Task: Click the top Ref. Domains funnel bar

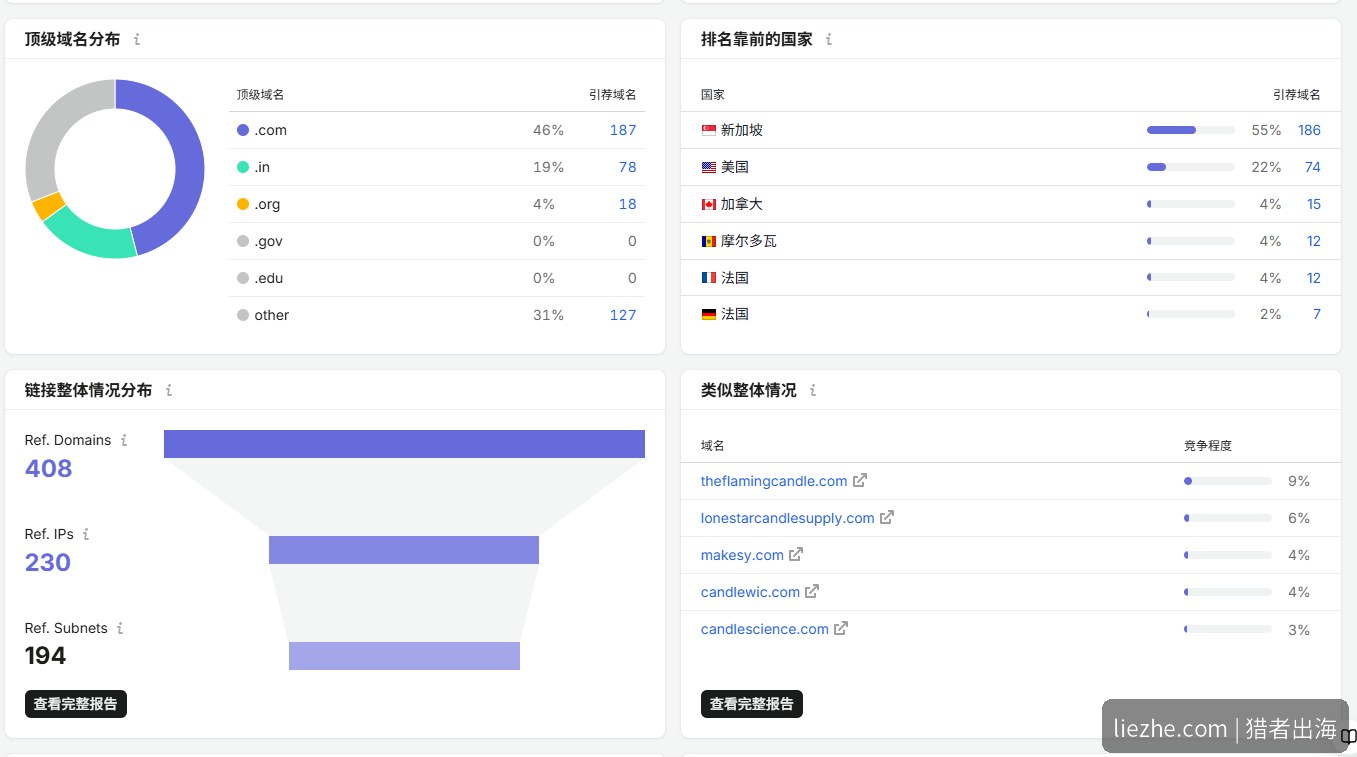Action: tap(404, 444)
